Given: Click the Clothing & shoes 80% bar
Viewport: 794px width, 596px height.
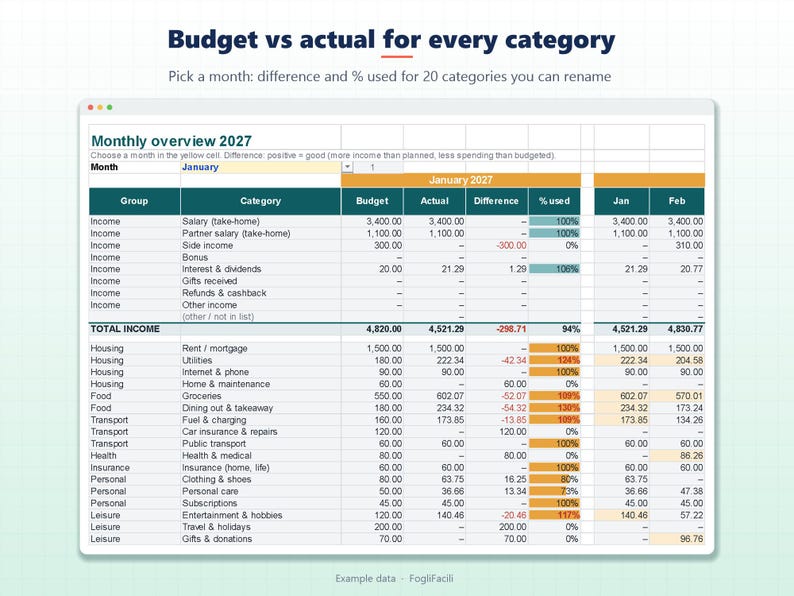Looking at the screenshot, I should 554,480.
